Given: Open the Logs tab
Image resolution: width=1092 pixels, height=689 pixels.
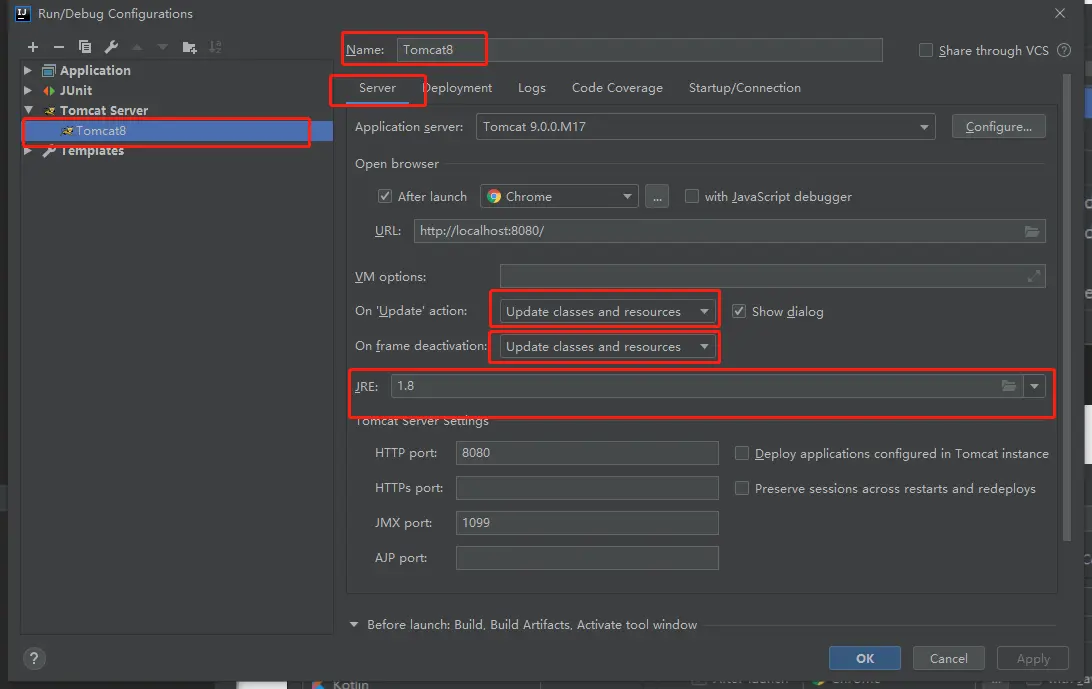Looking at the screenshot, I should pos(531,88).
